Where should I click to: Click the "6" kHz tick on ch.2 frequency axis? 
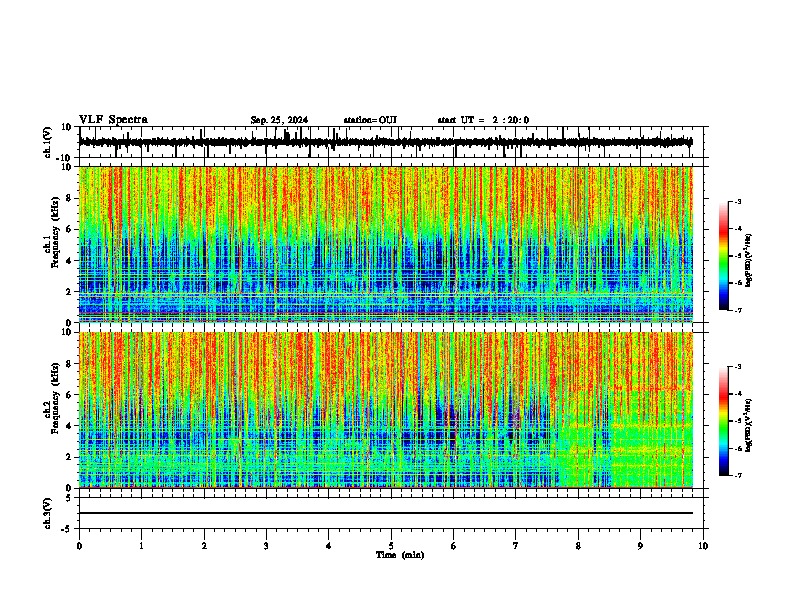point(69,394)
